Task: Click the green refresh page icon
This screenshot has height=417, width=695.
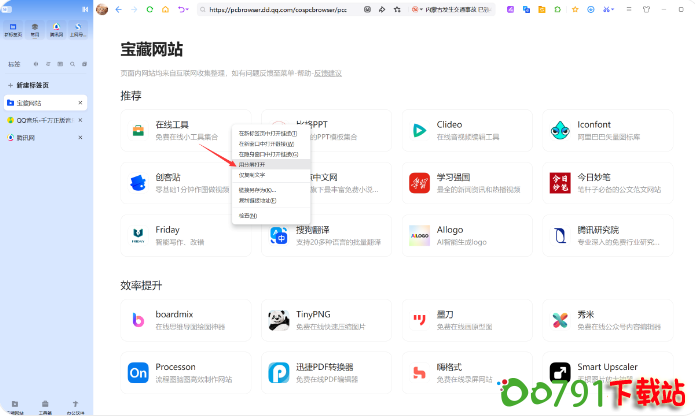Action: tap(150, 9)
